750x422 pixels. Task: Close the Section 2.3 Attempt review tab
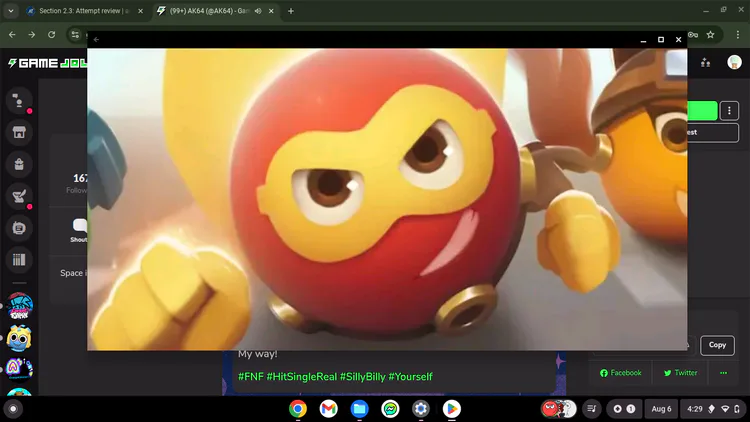[140, 11]
